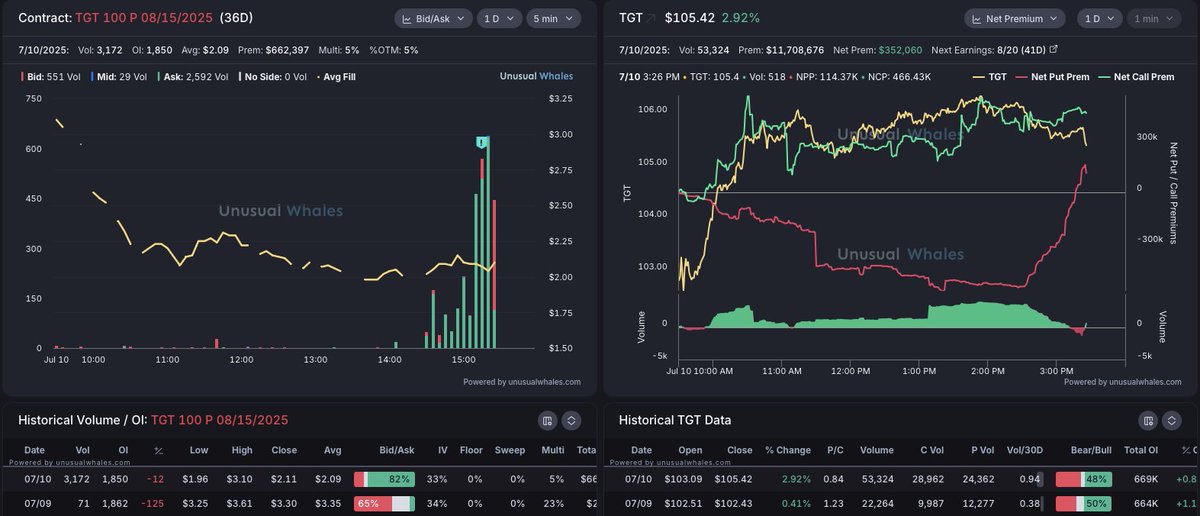1200x516 pixels.
Task: Open the 1 min interval dropdown
Action: 1154,19
